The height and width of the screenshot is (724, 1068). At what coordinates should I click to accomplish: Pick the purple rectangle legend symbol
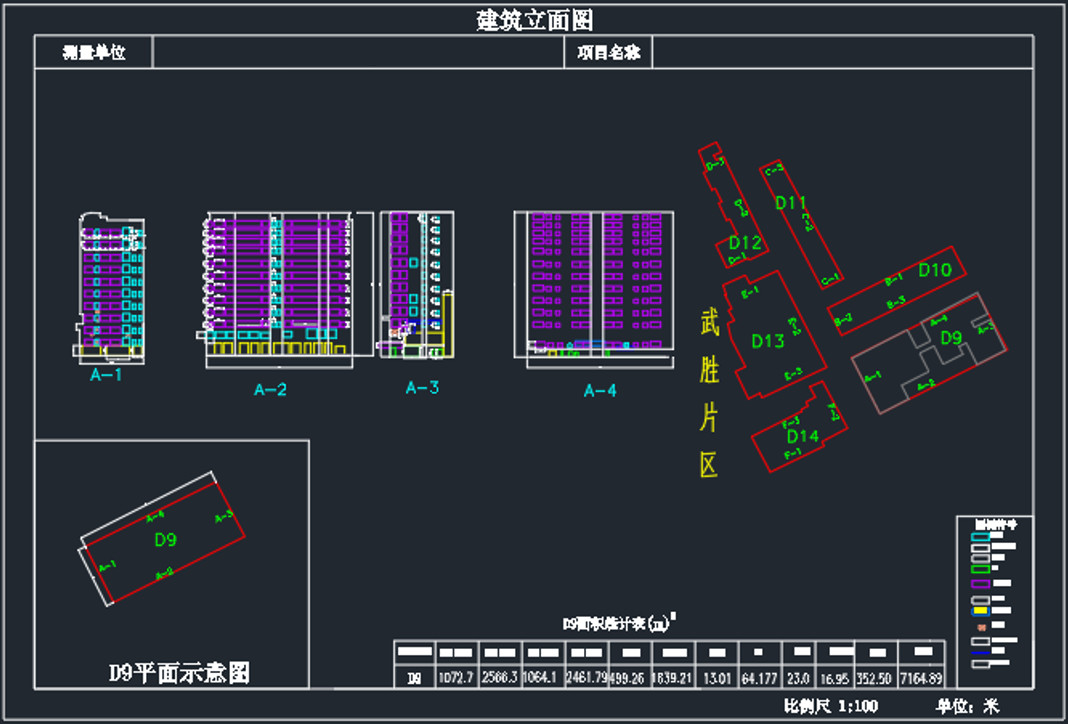[x=980, y=584]
